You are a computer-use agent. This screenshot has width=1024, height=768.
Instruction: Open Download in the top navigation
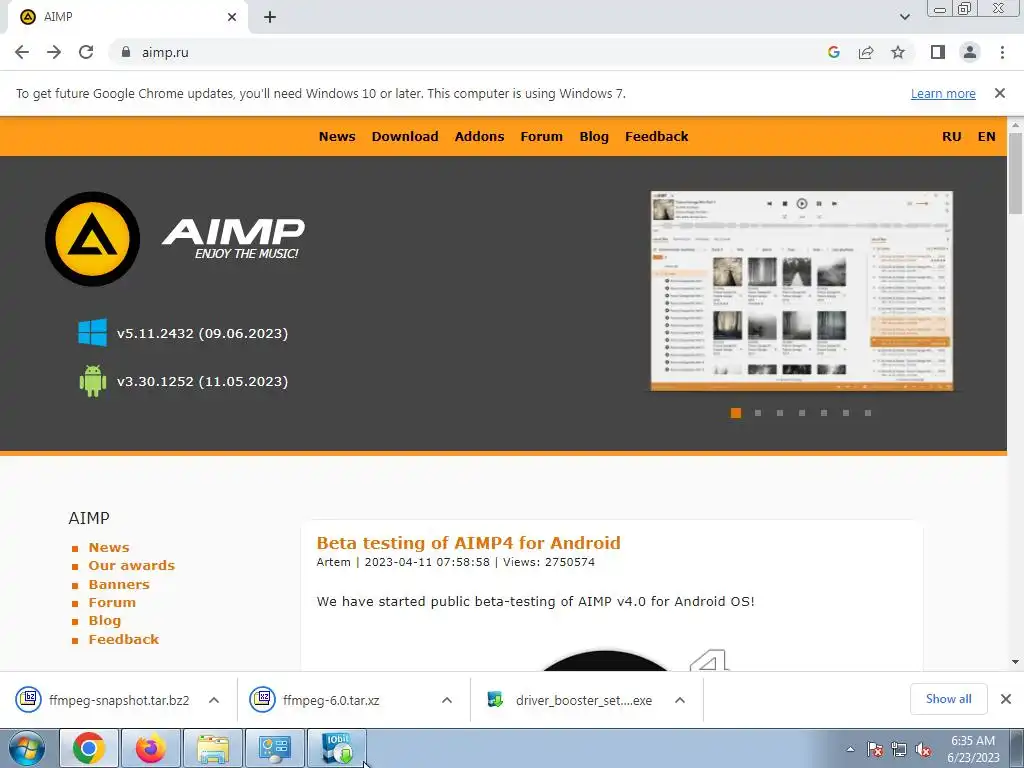coord(405,136)
